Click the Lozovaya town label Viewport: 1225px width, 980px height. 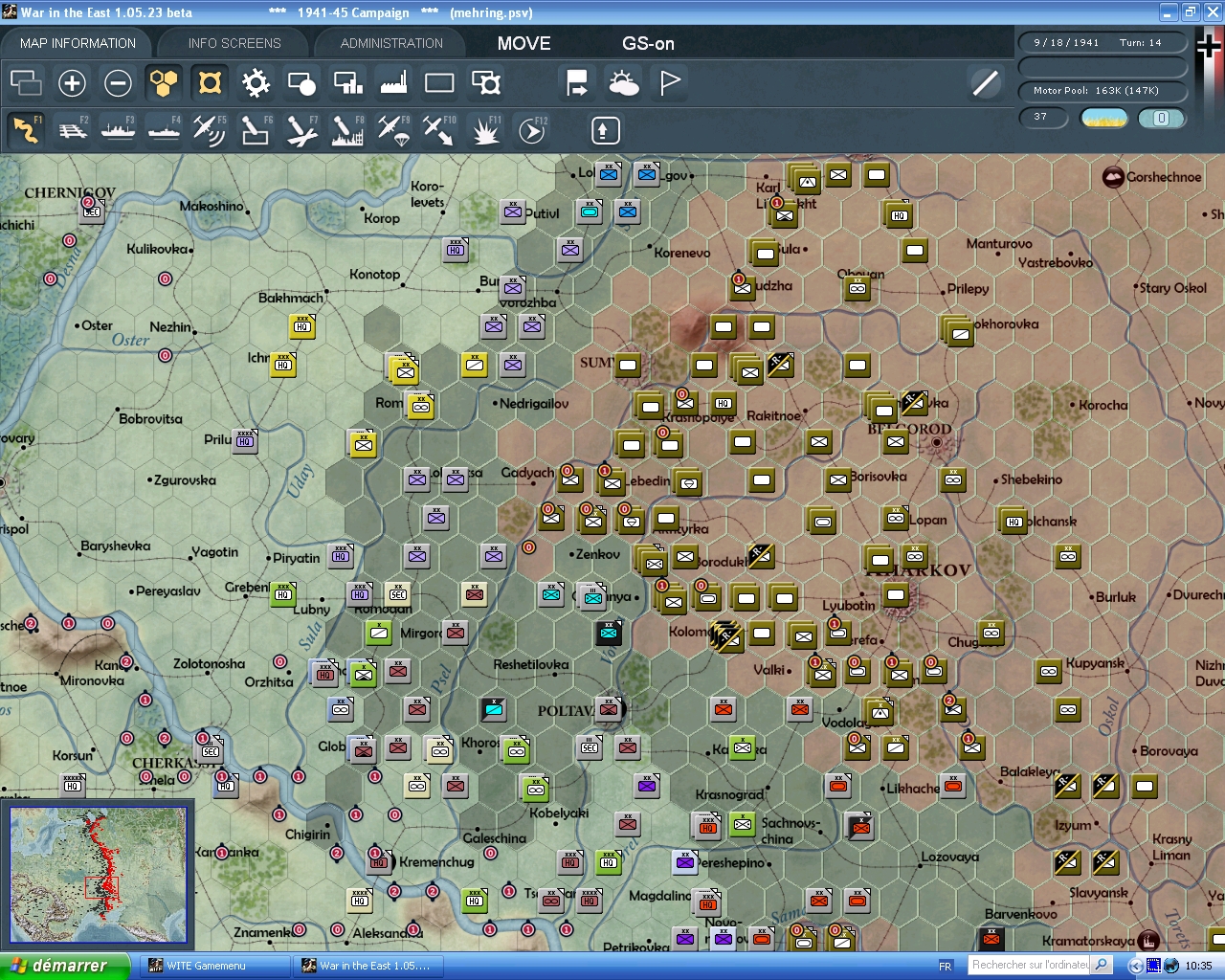coord(949,857)
